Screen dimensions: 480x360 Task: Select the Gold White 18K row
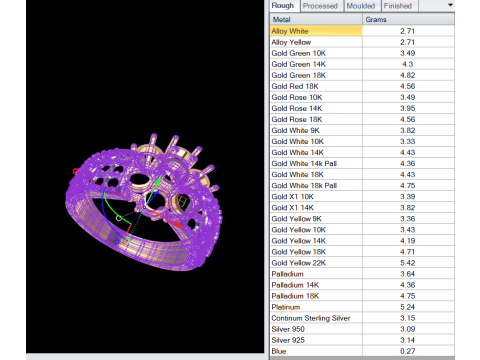(362, 174)
